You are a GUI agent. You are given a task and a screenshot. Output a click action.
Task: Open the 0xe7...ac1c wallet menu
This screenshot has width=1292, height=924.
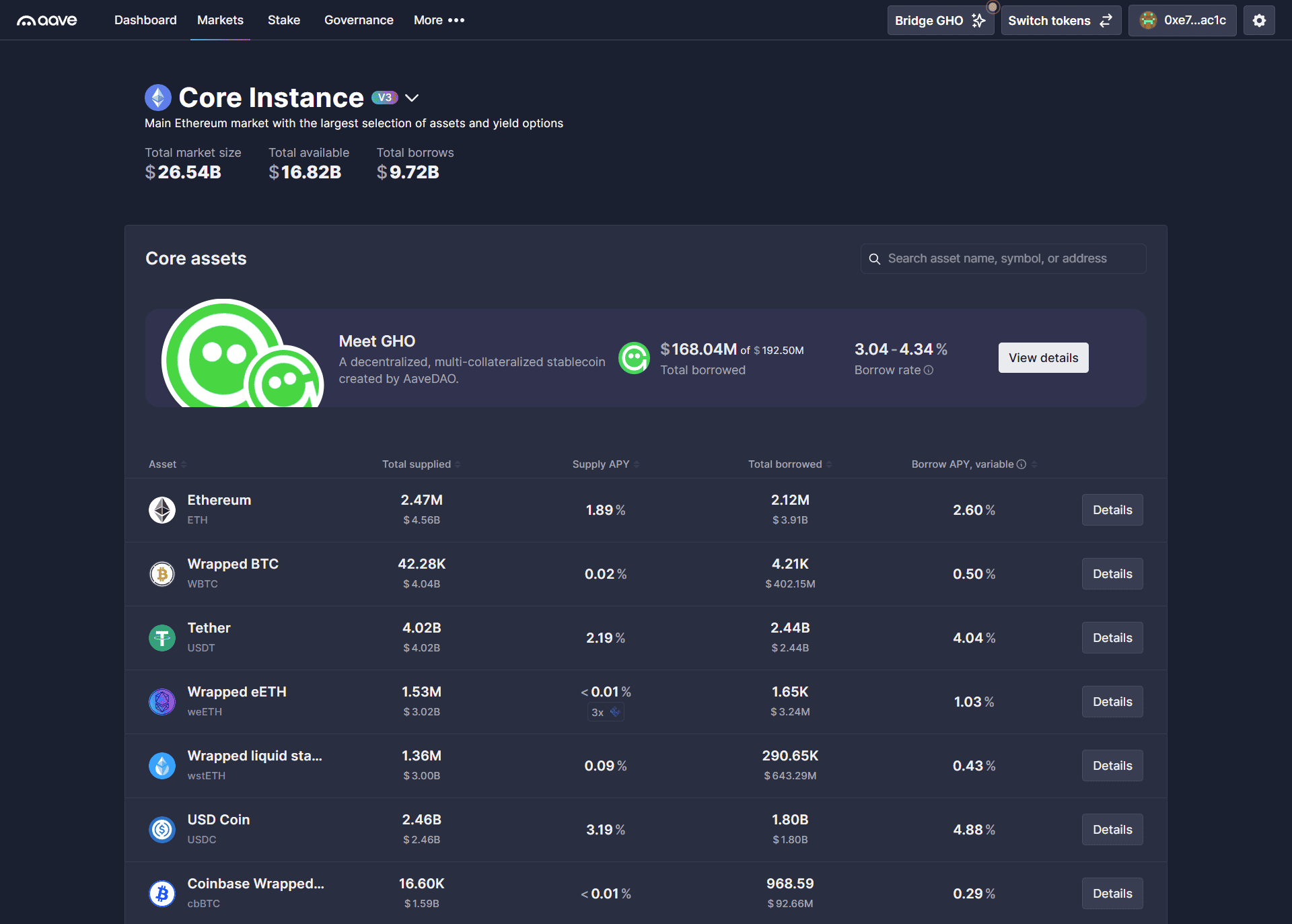pos(1182,20)
